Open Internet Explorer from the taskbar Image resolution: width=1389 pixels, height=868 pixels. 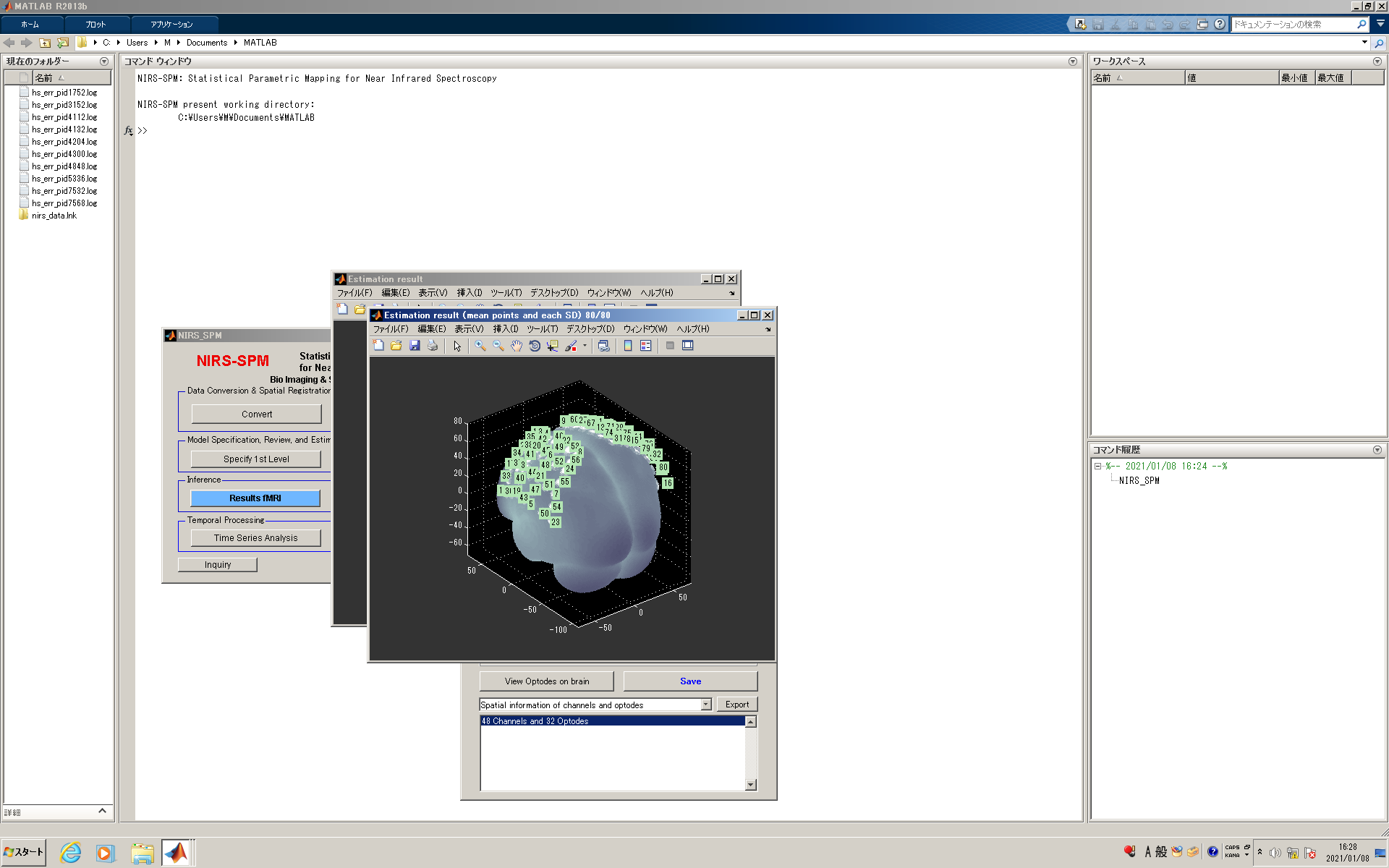click(70, 853)
